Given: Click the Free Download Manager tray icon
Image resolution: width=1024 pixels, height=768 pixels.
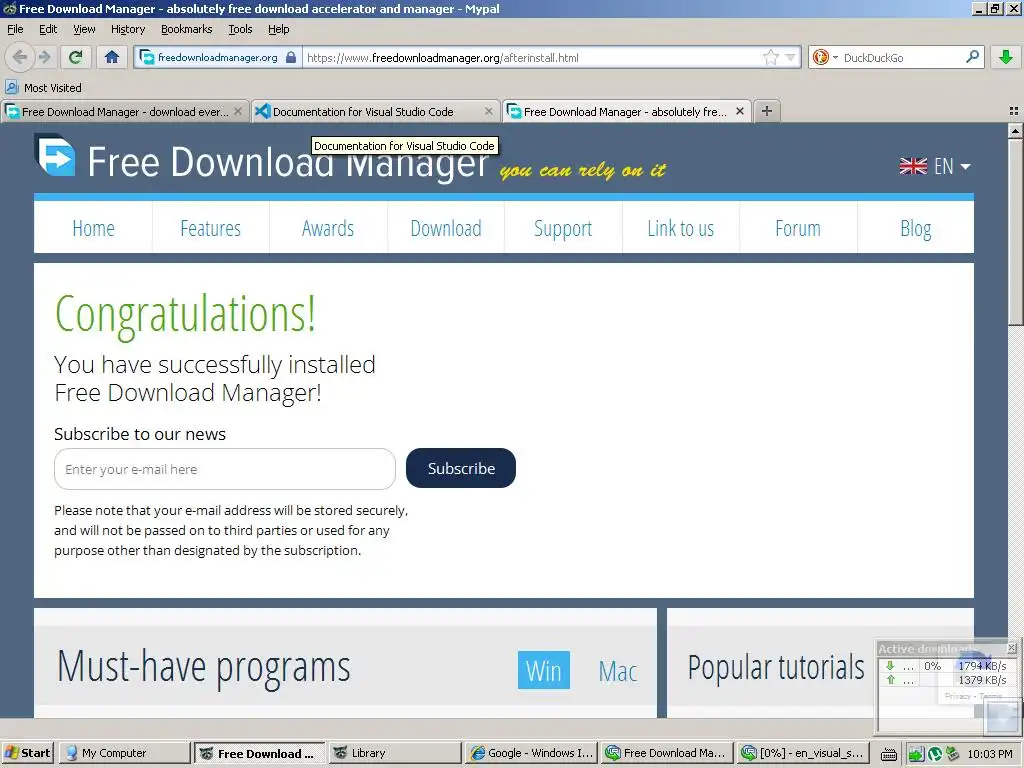Looking at the screenshot, I should pos(916,754).
